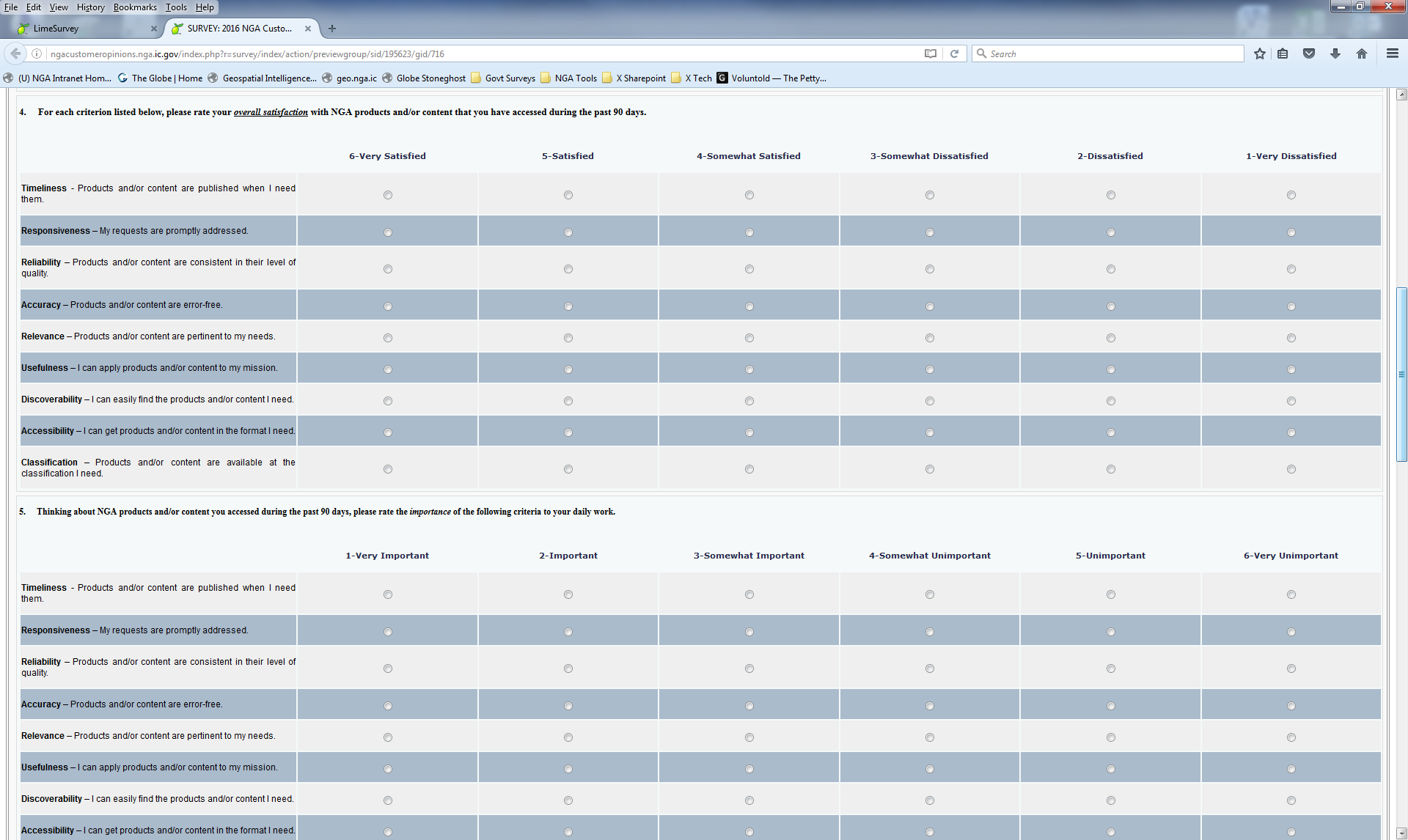Mark Reliability importance as 3-Somewhat Important
This screenshot has width=1408, height=840.
tap(749, 668)
